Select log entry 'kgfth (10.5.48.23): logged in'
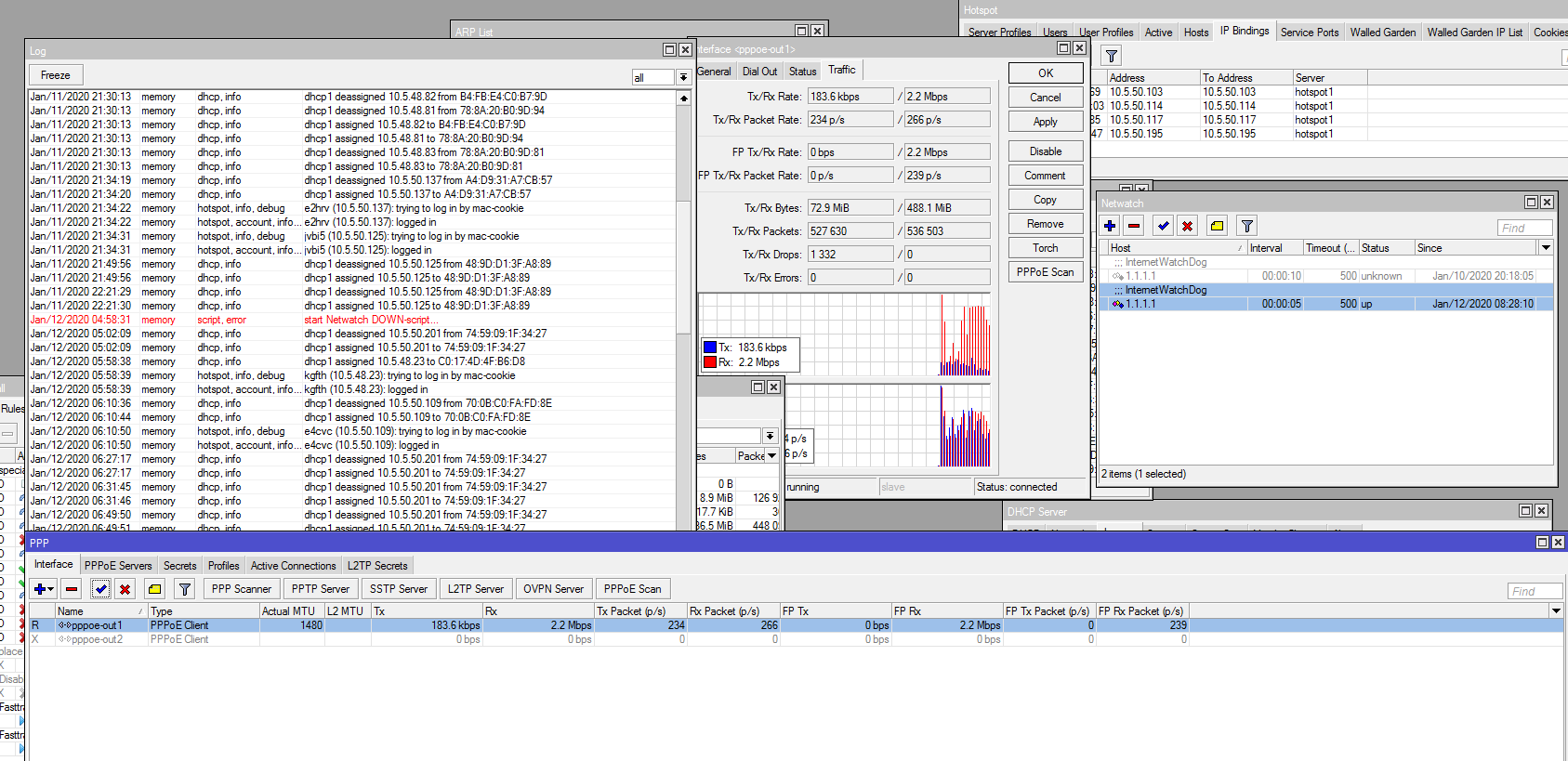The width and height of the screenshot is (1568, 761). [352, 389]
